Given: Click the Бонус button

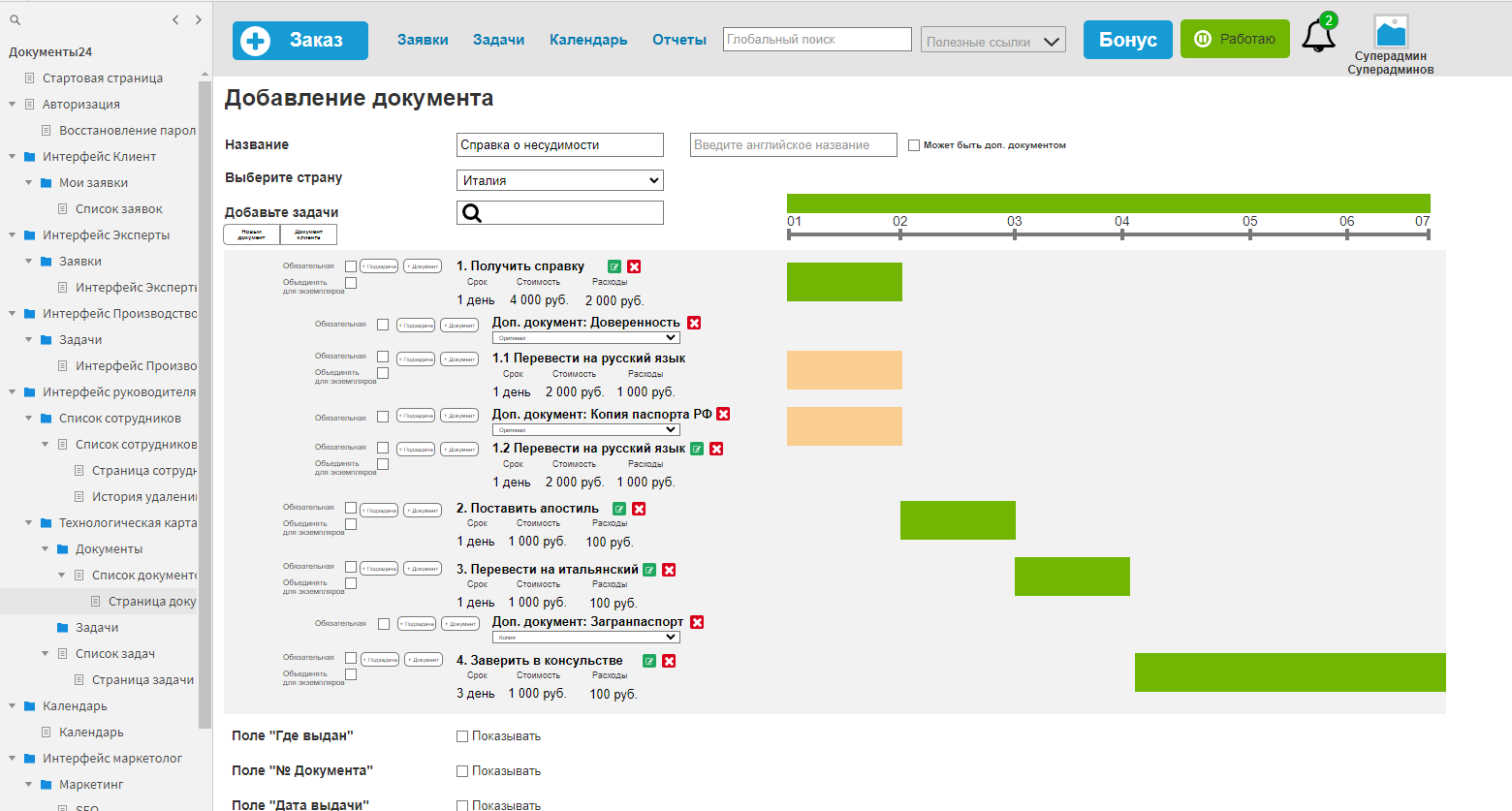Looking at the screenshot, I should point(1128,40).
